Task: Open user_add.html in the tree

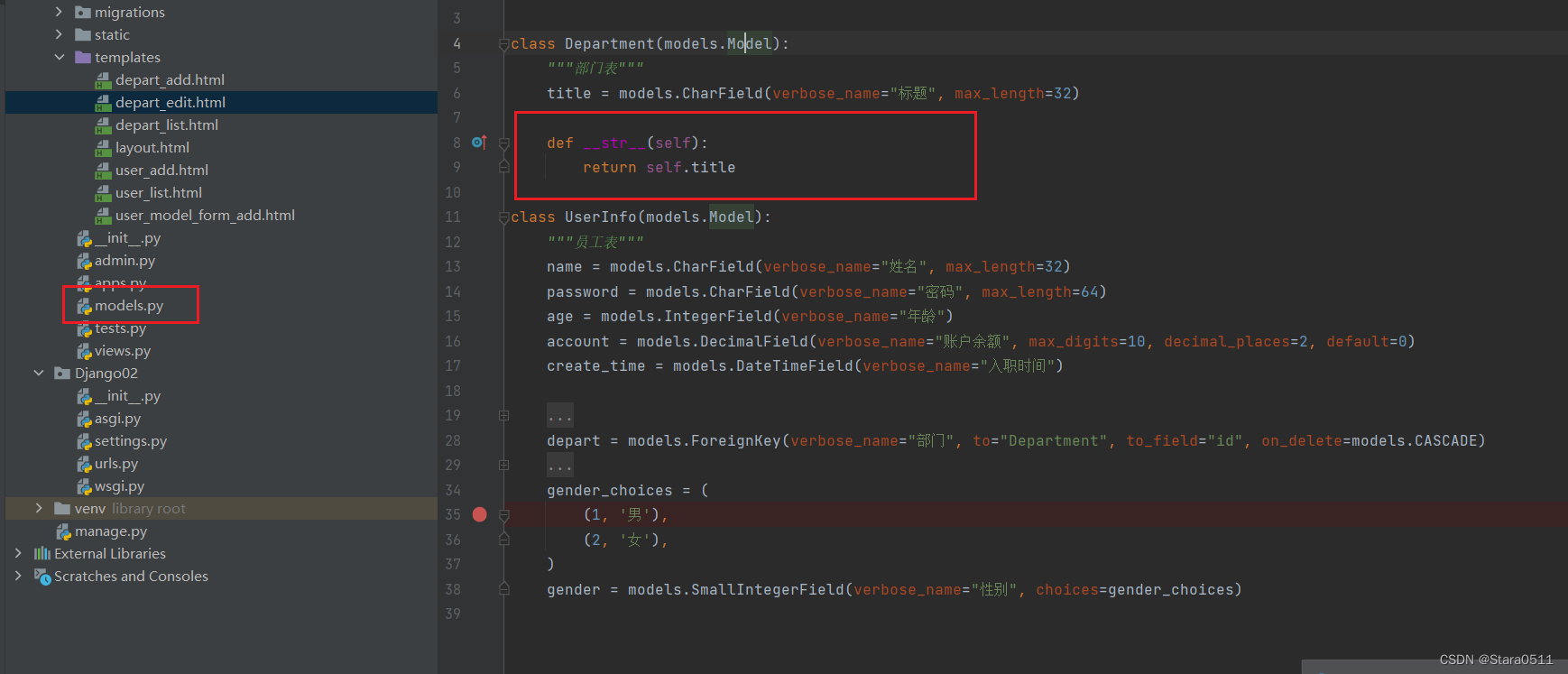Action: coord(161,170)
